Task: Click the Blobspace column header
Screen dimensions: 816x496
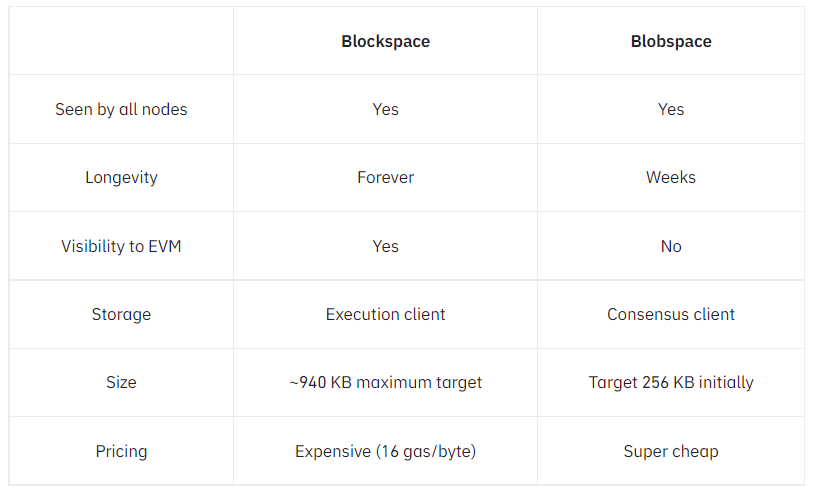Action: pyautogui.click(x=670, y=41)
